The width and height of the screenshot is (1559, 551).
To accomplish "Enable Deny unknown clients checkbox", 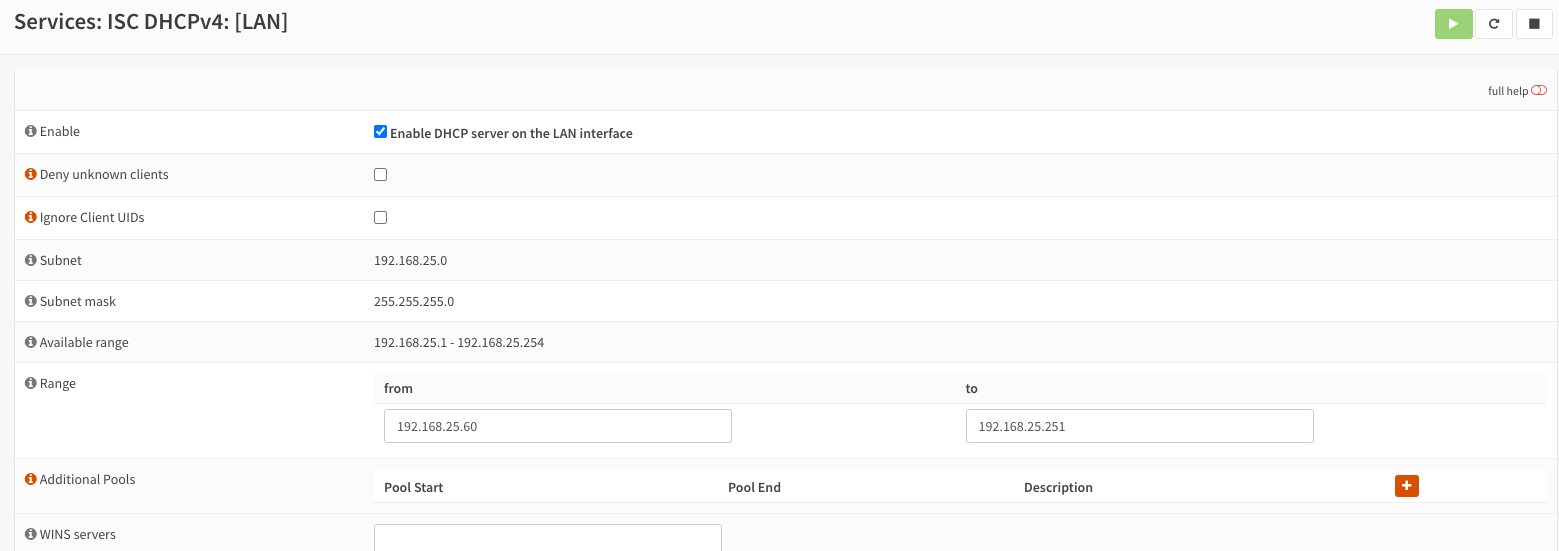I will point(380,175).
